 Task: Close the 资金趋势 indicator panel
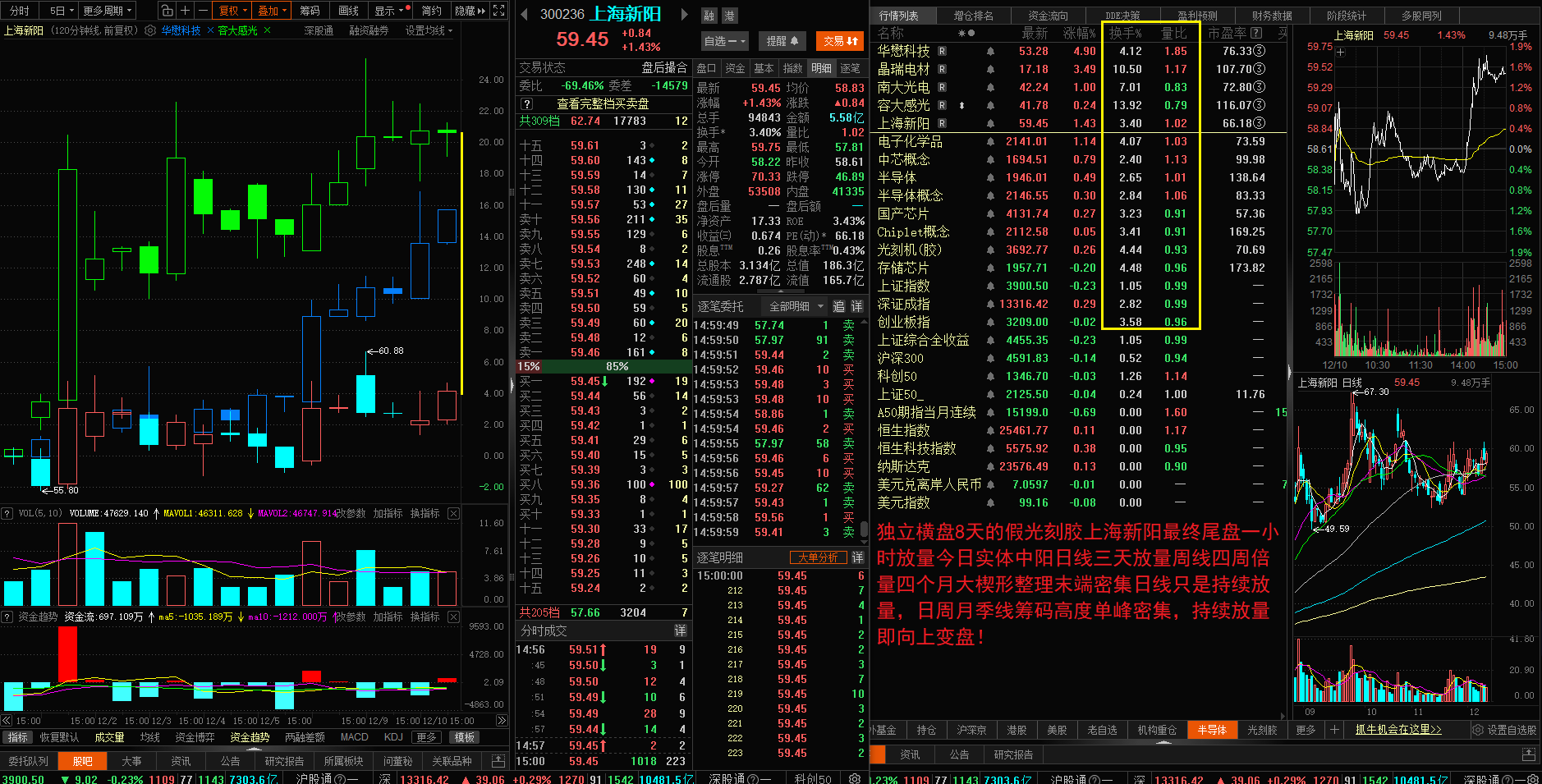pos(453,617)
